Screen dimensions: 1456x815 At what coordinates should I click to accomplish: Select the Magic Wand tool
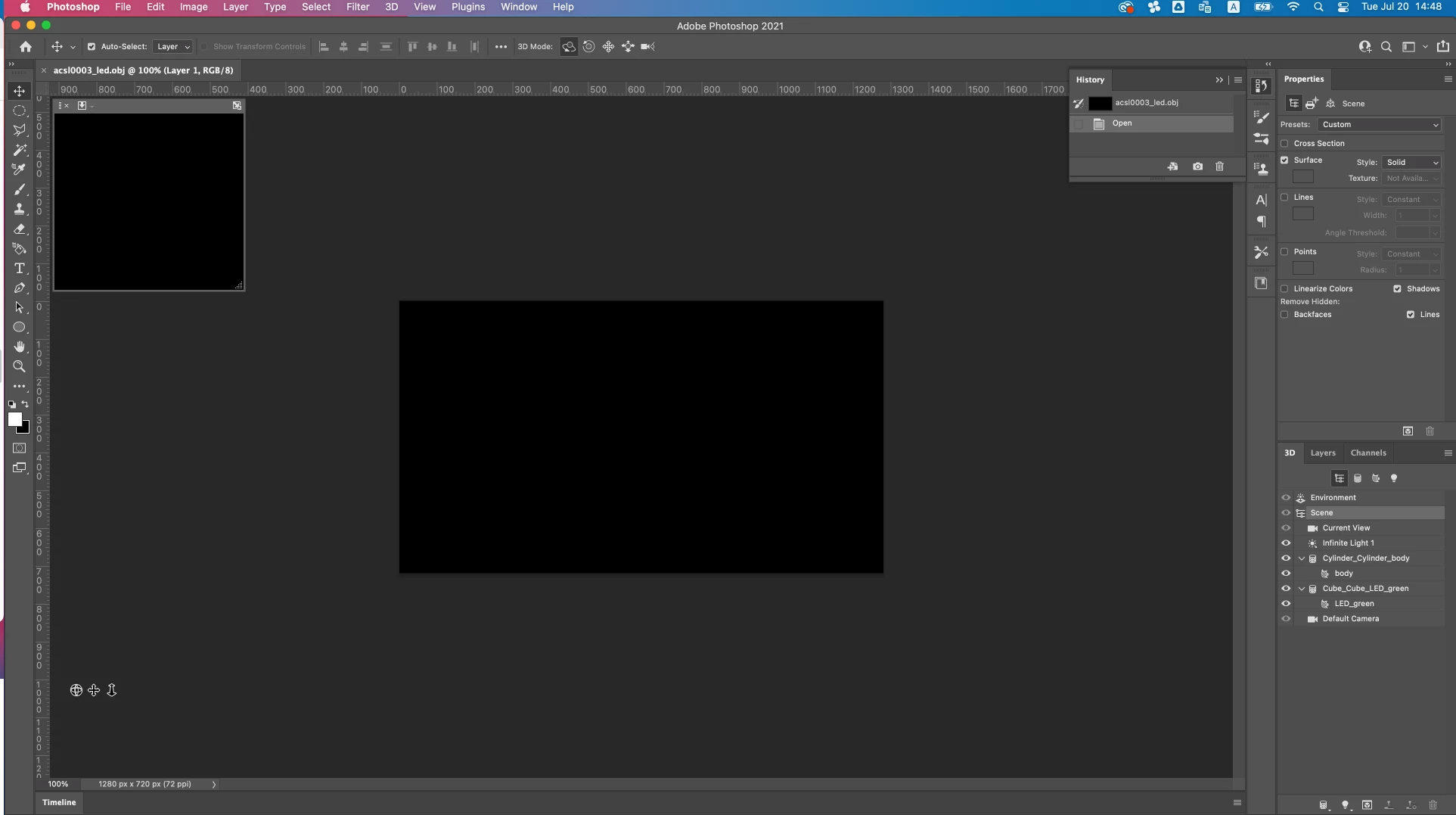click(x=19, y=150)
